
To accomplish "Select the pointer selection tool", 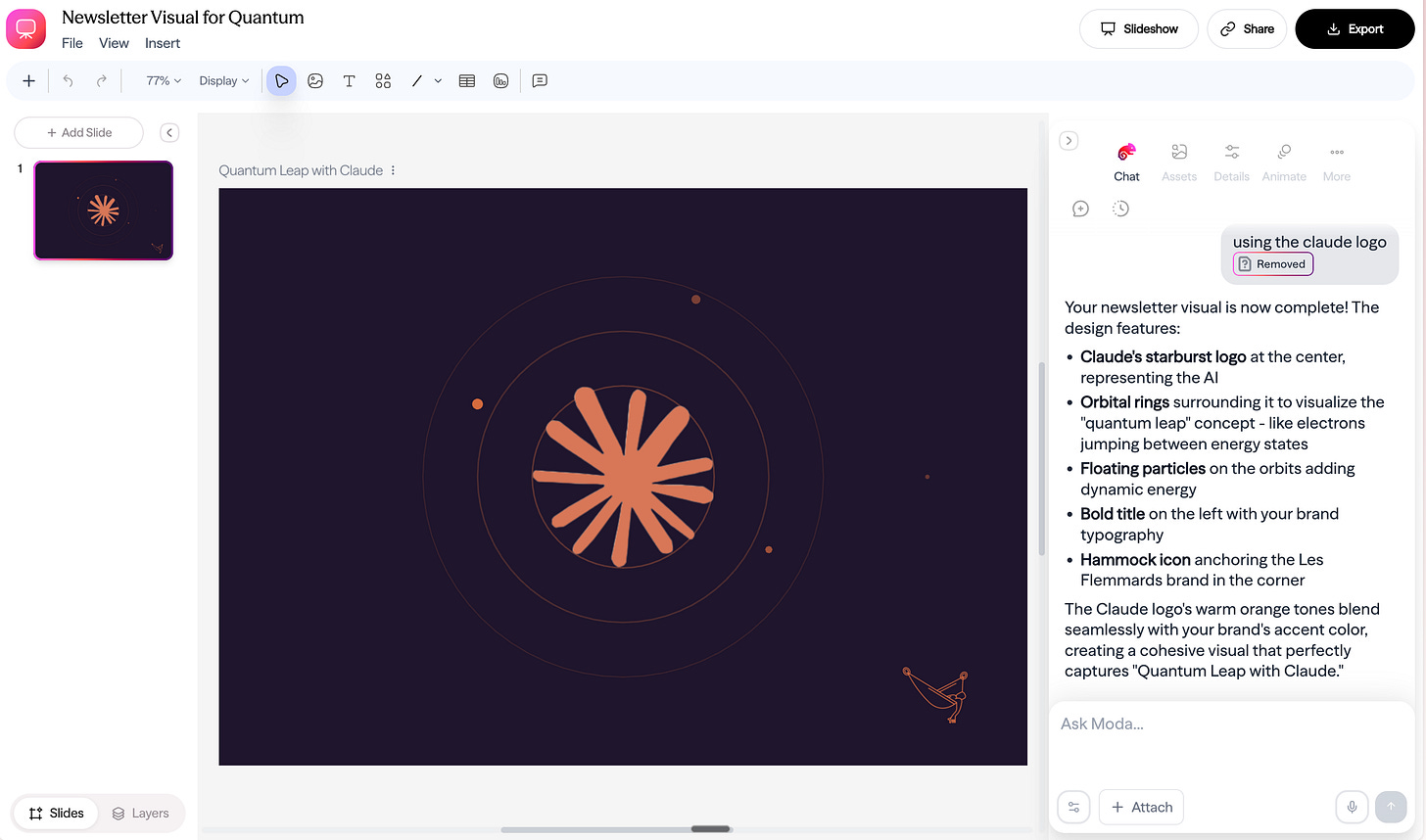I will (281, 81).
